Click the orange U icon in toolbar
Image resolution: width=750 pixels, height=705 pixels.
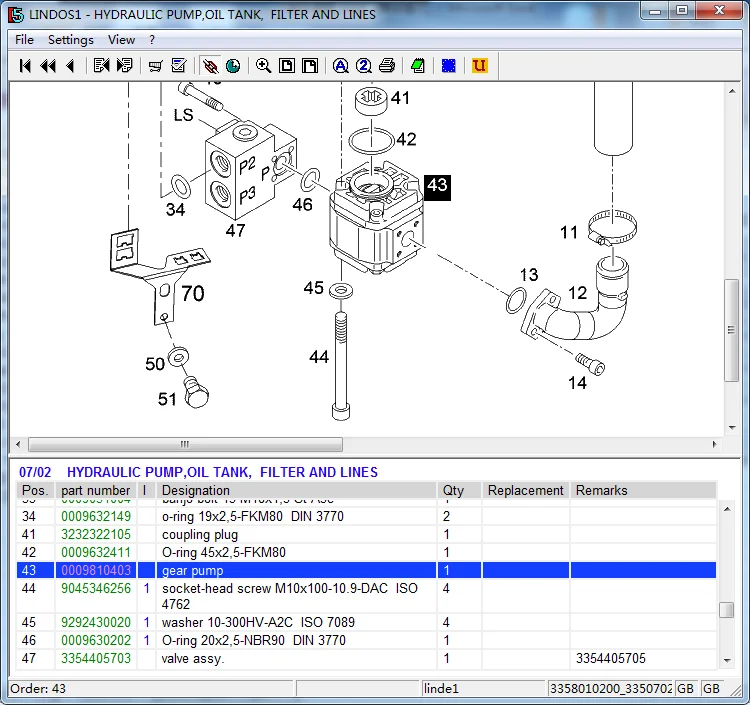(479, 66)
